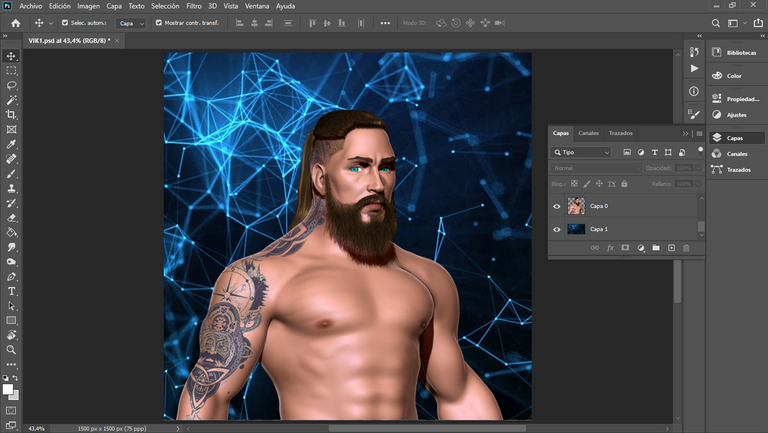Open the search icon in options bar

716,23
